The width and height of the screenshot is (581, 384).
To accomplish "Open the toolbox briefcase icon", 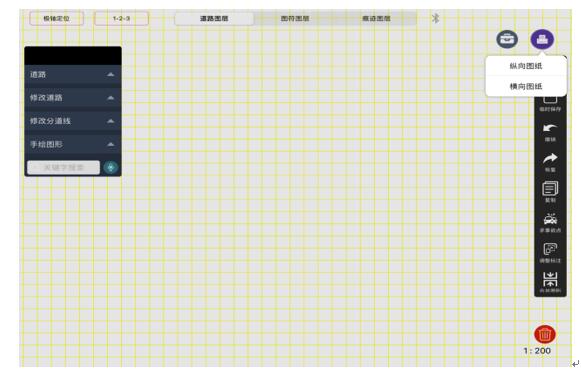I will pos(507,39).
